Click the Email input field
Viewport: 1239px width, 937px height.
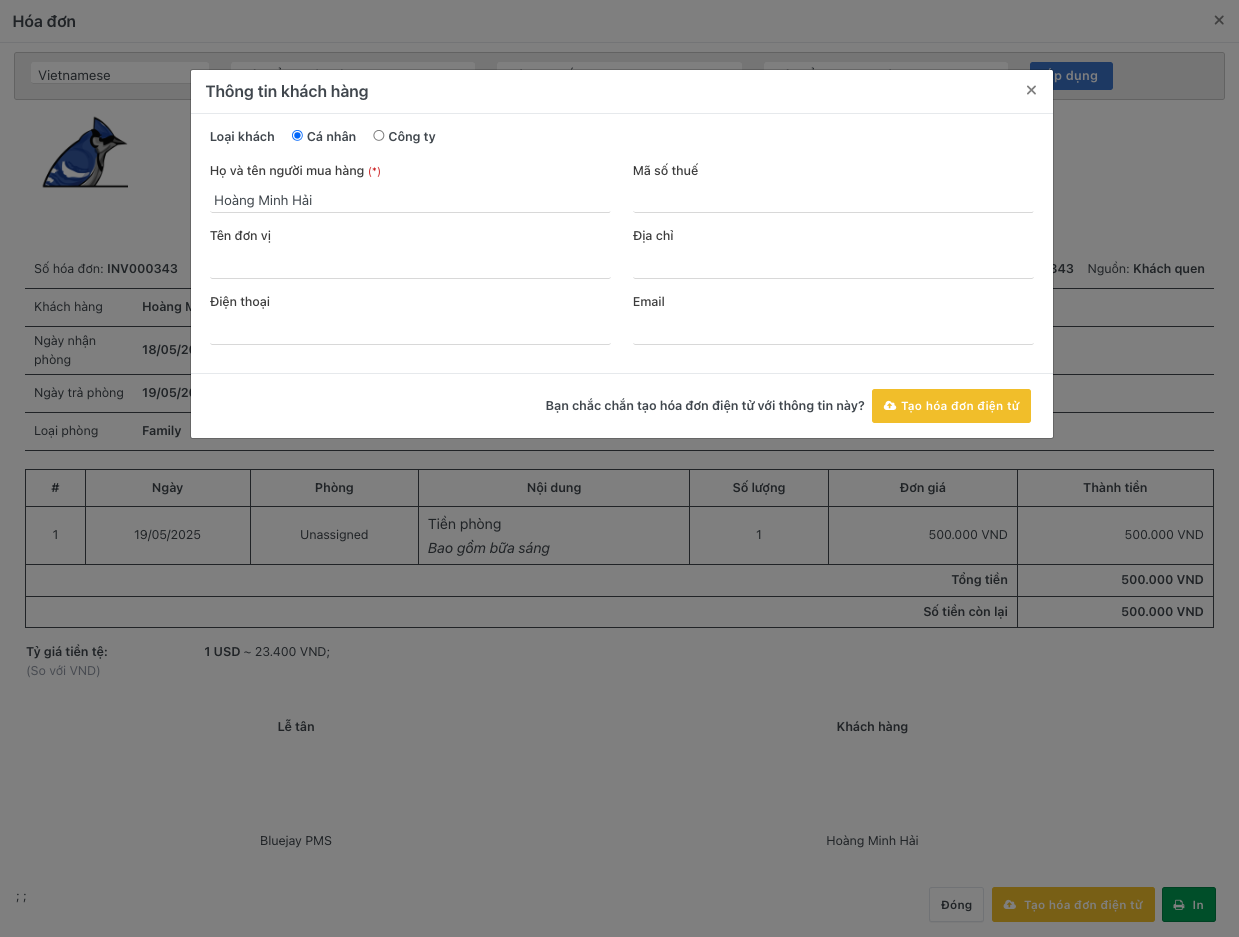833,332
